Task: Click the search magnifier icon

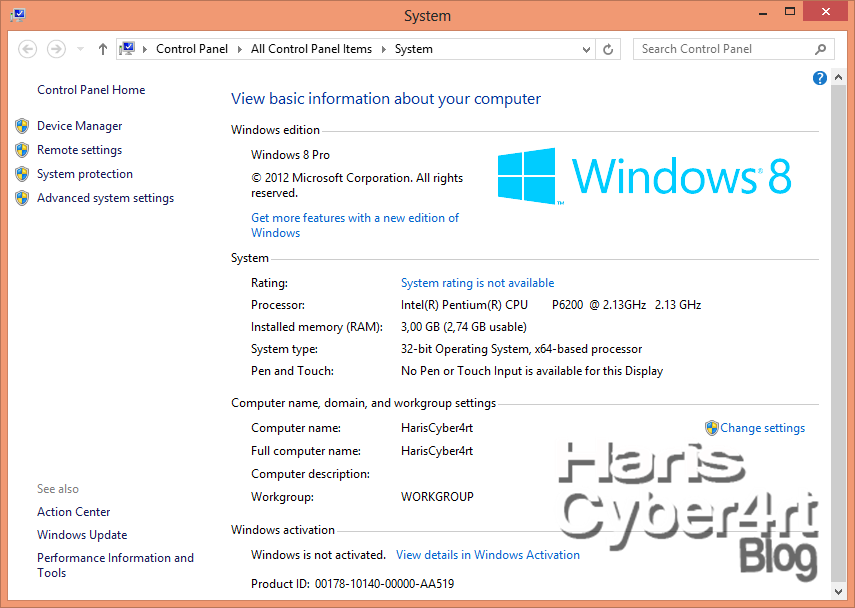Action: [821, 50]
